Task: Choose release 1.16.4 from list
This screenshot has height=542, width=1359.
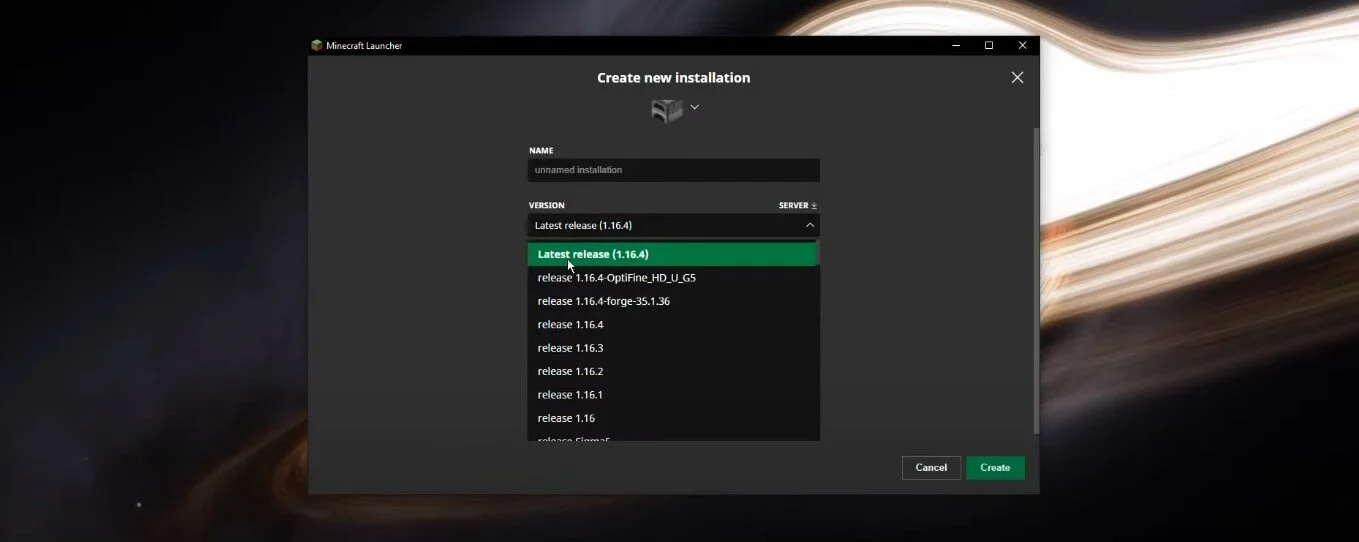Action: (672, 324)
